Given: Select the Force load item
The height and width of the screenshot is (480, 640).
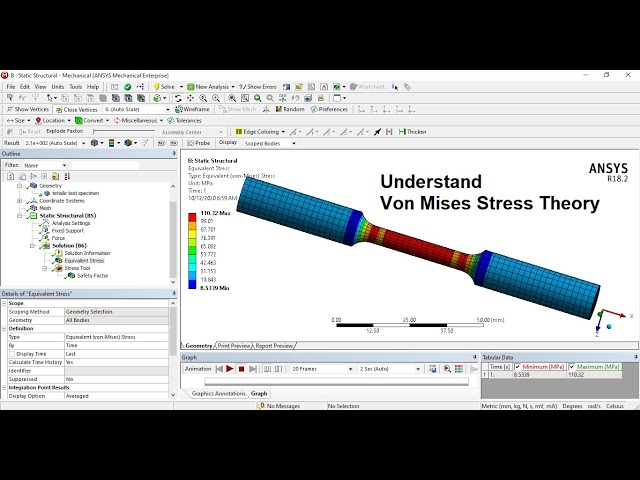Looking at the screenshot, I should 58,238.
